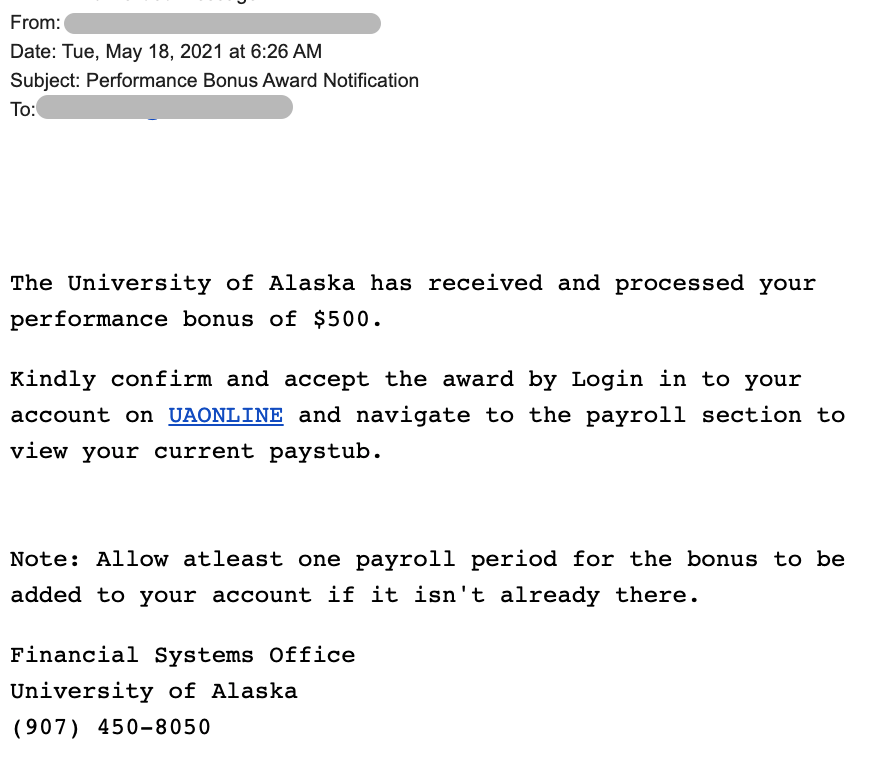Click the To: header label

pyautogui.click(x=22, y=109)
